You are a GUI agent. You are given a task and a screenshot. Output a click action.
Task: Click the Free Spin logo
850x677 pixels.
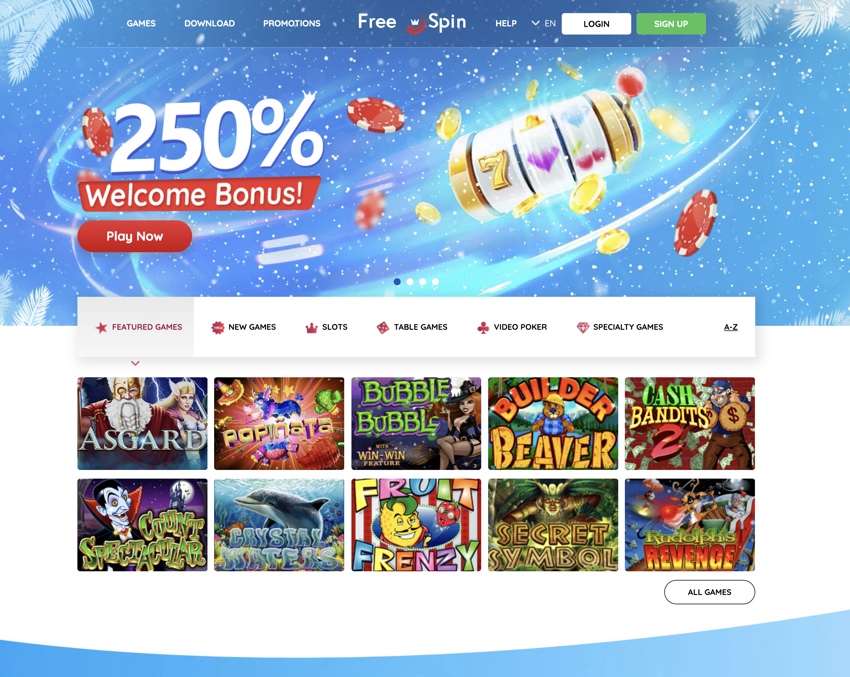(412, 23)
